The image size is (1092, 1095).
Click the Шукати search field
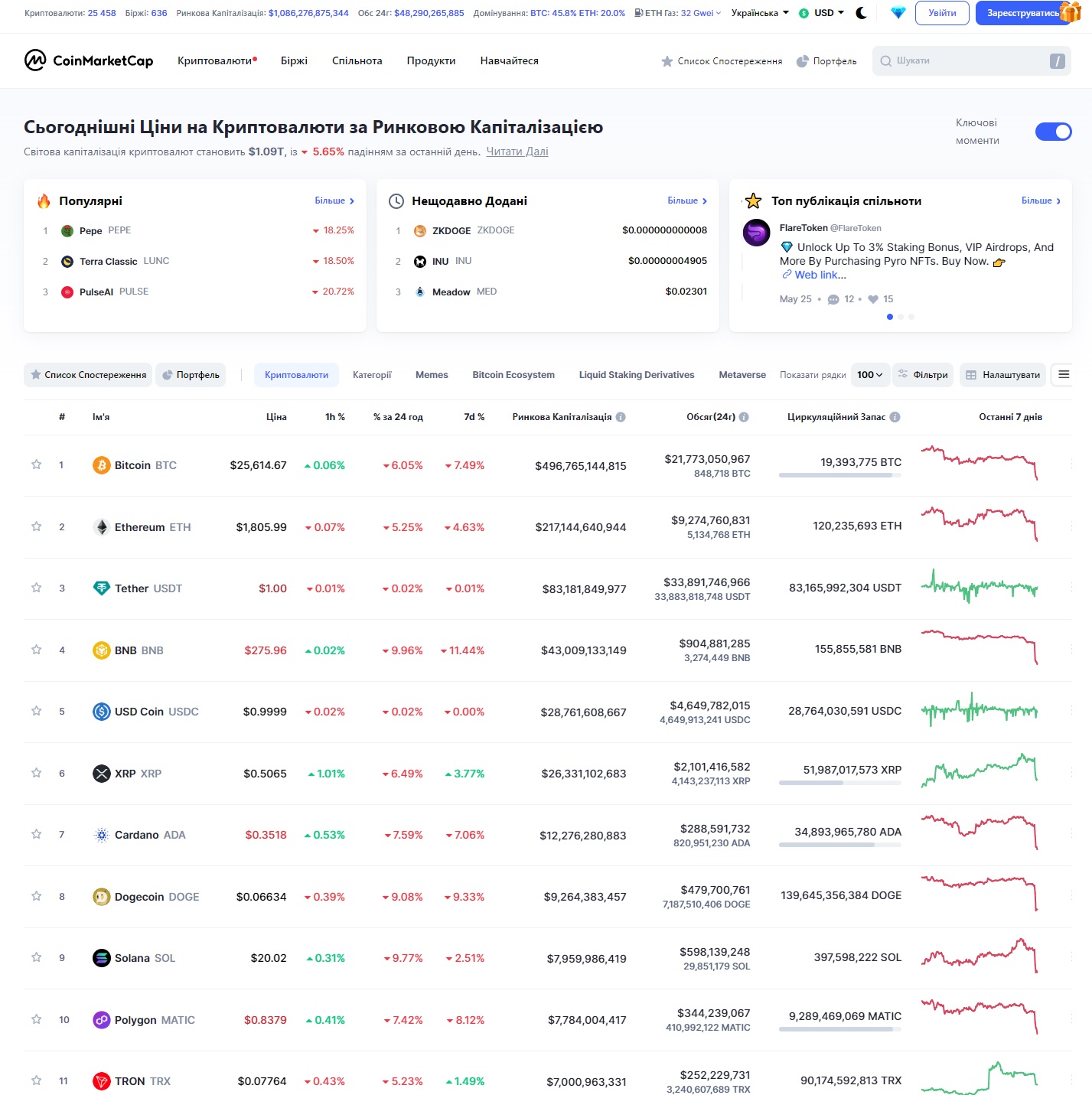(x=972, y=60)
